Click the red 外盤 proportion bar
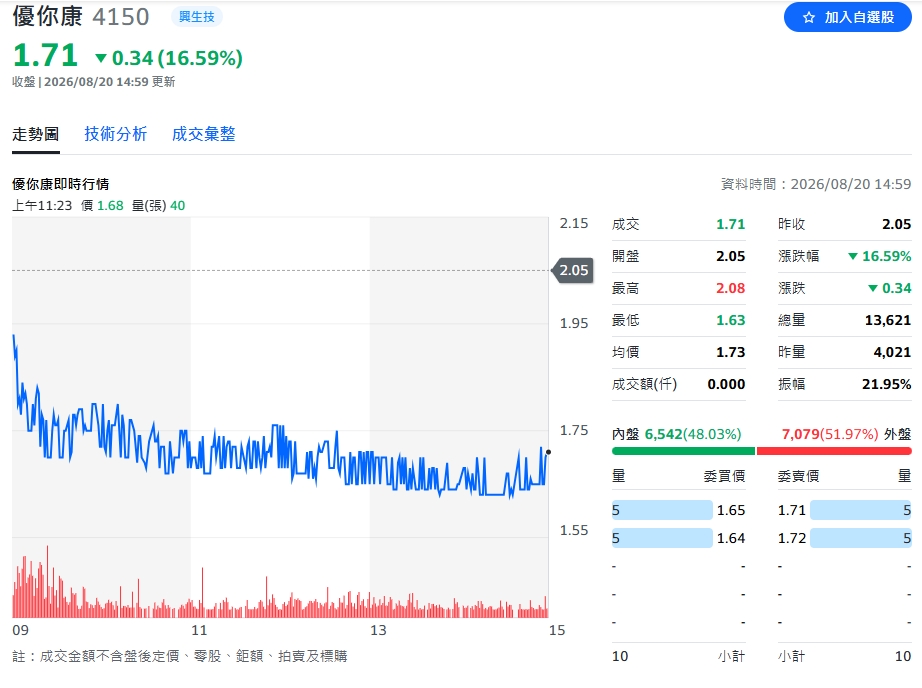922x688 pixels. 834,451
